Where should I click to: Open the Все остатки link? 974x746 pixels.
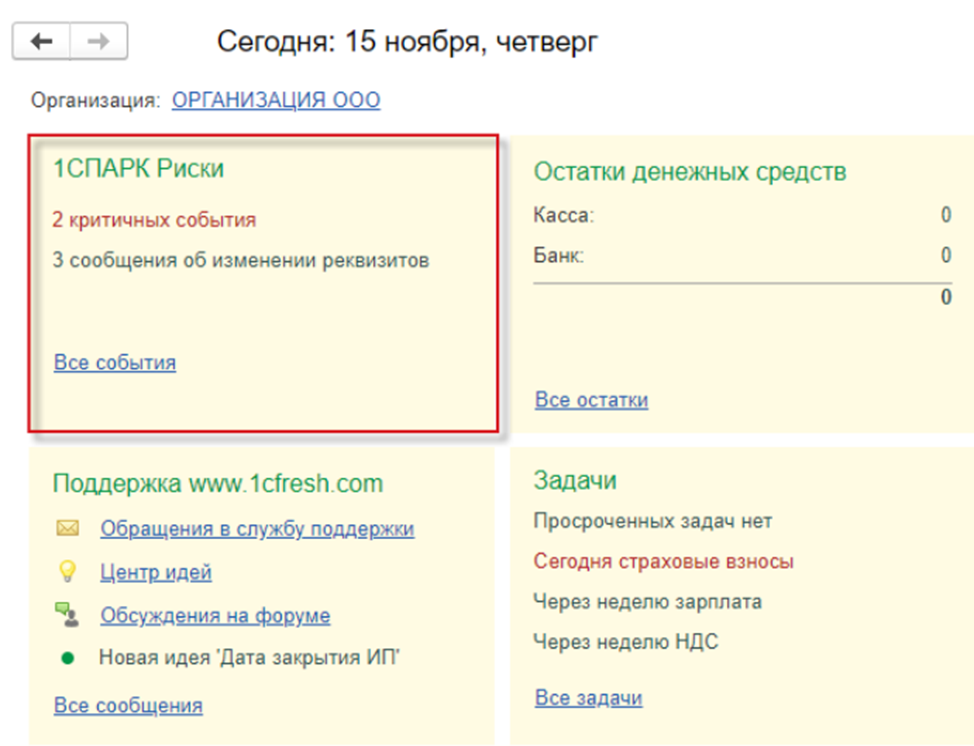click(x=591, y=399)
